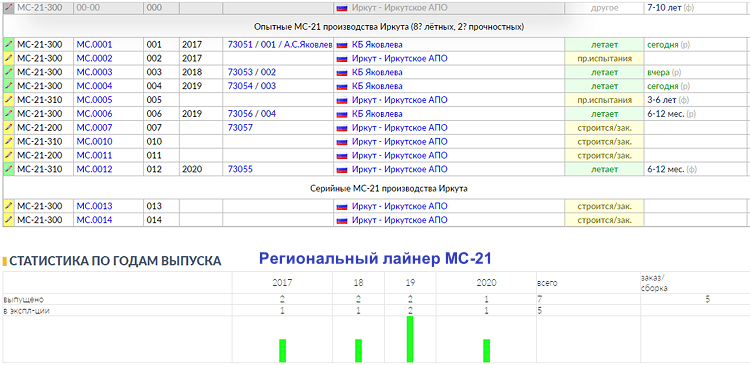Open Иркут - Иркутское АПО link in MC.0010 row
Image resolution: width=750 pixels, height=365 pixels.
tap(399, 142)
